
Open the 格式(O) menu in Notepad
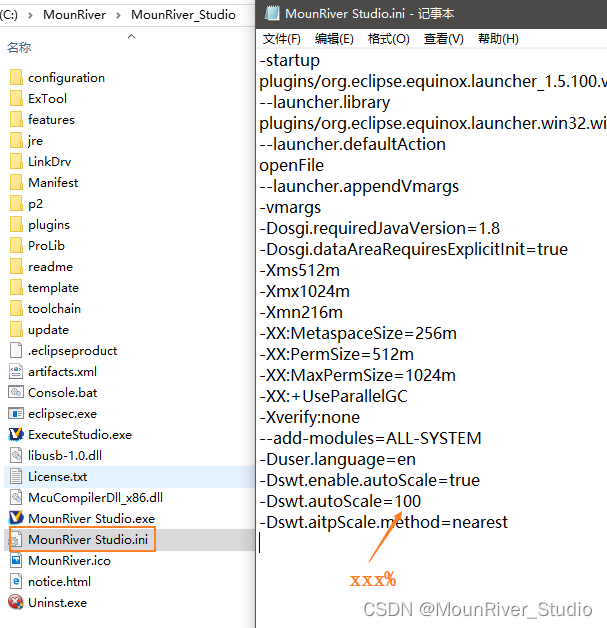(x=388, y=39)
